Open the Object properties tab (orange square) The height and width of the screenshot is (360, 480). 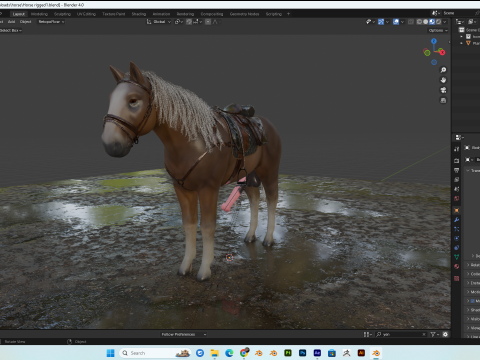pos(457,210)
